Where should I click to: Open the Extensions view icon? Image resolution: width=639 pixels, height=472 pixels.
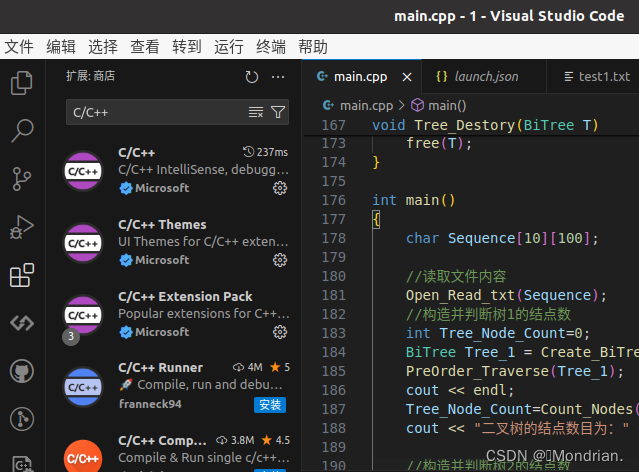[22, 275]
